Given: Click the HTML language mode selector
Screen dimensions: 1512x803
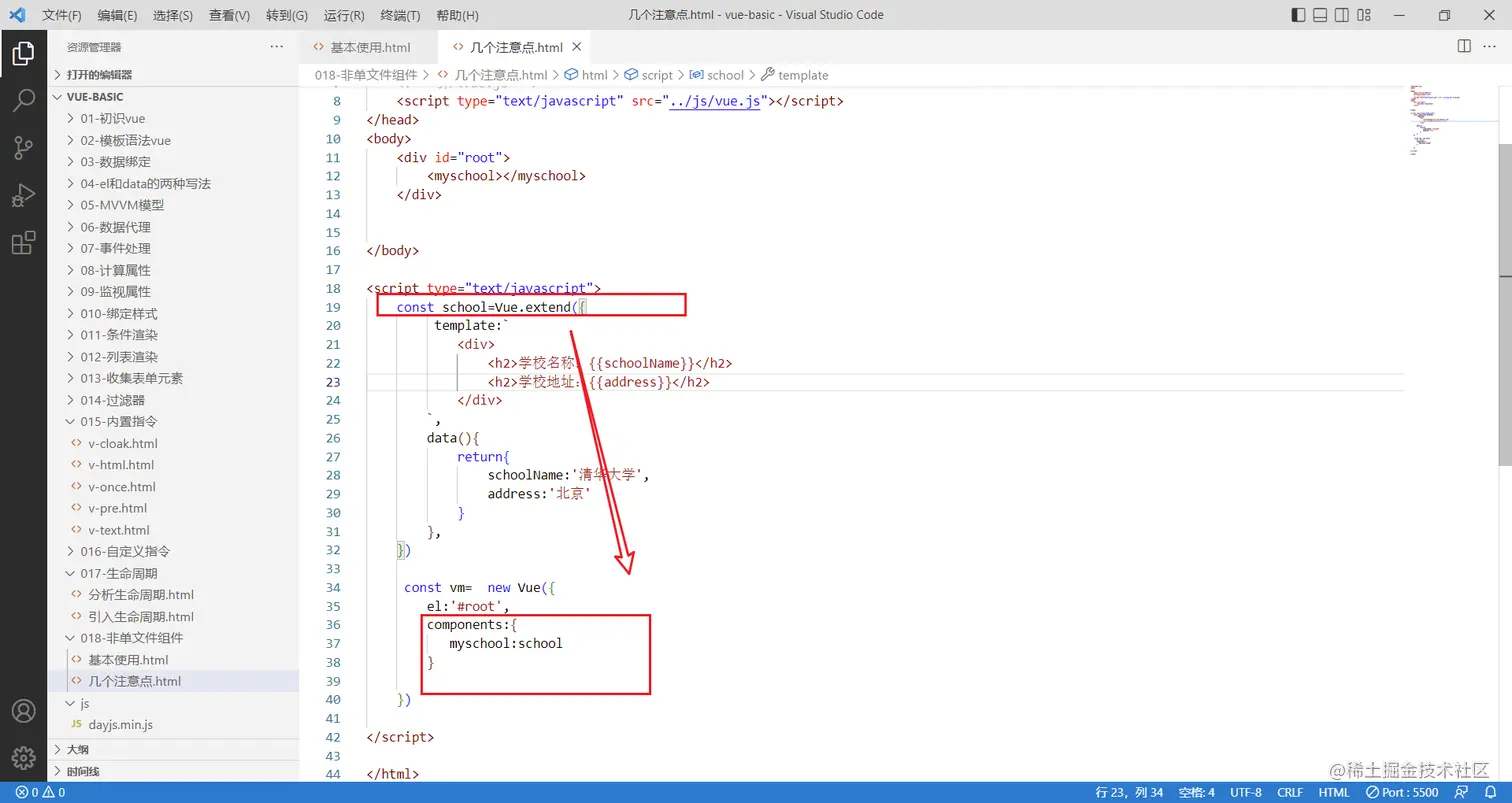Looking at the screenshot, I should point(1334,793).
